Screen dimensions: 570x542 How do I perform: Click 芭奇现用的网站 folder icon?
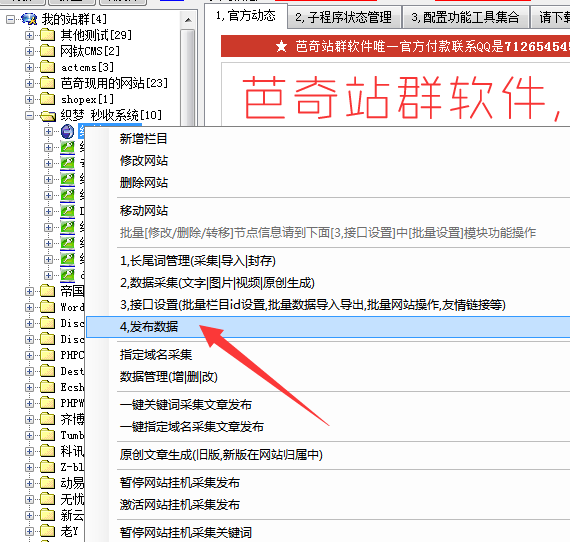click(x=47, y=83)
